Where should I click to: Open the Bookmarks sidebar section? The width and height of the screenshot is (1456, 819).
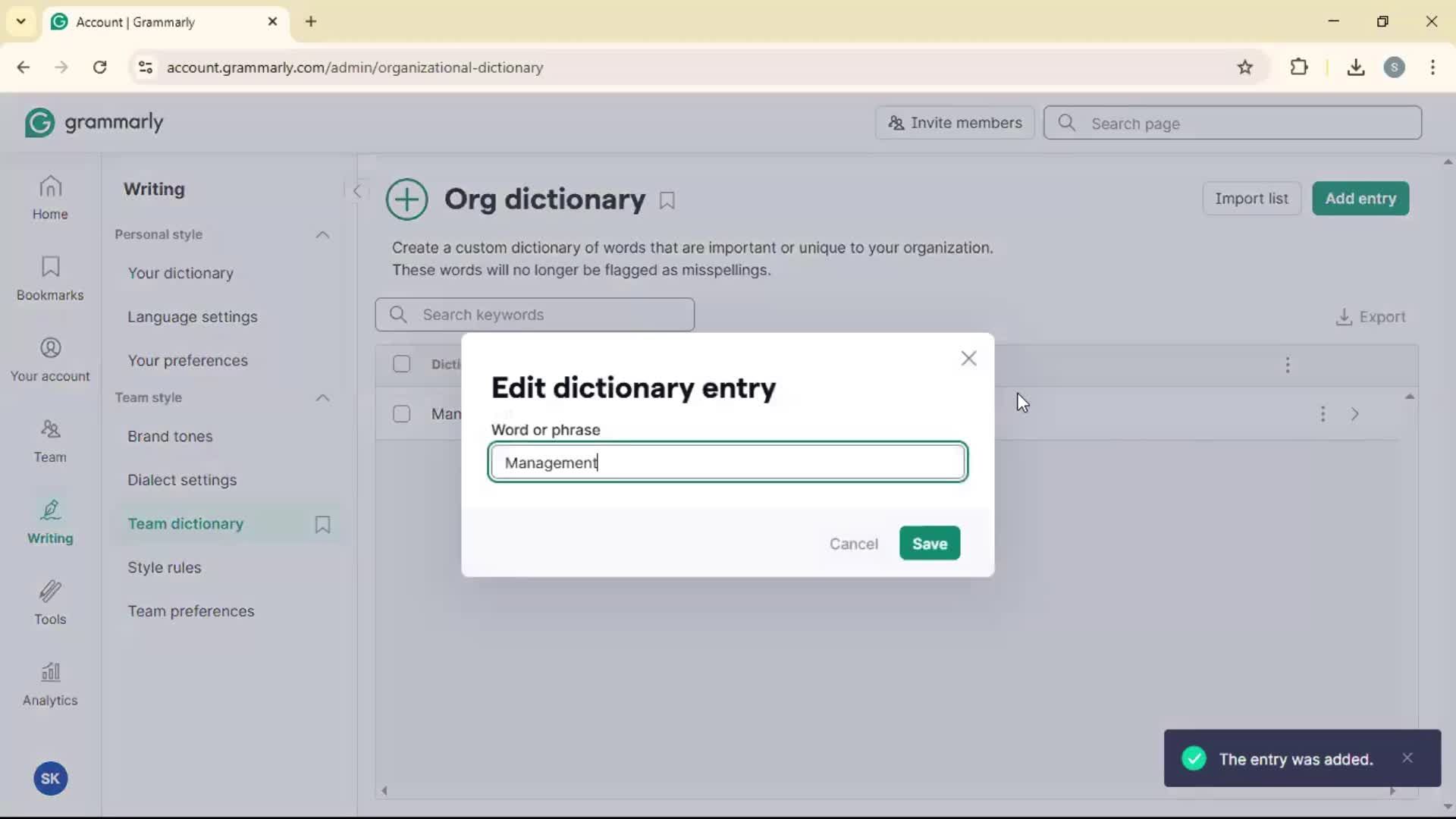click(50, 278)
